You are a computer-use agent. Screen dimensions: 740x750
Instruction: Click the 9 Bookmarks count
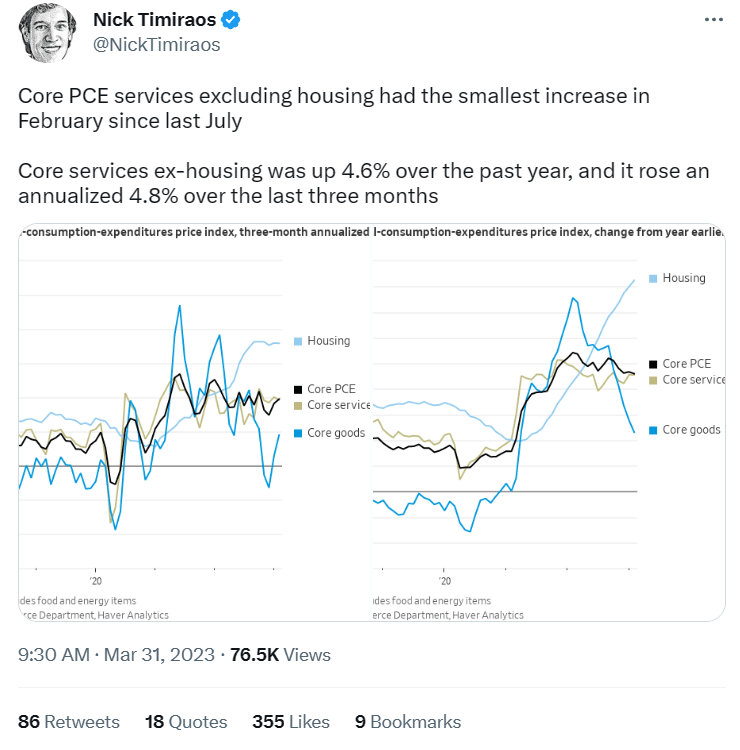pyautogui.click(x=408, y=722)
